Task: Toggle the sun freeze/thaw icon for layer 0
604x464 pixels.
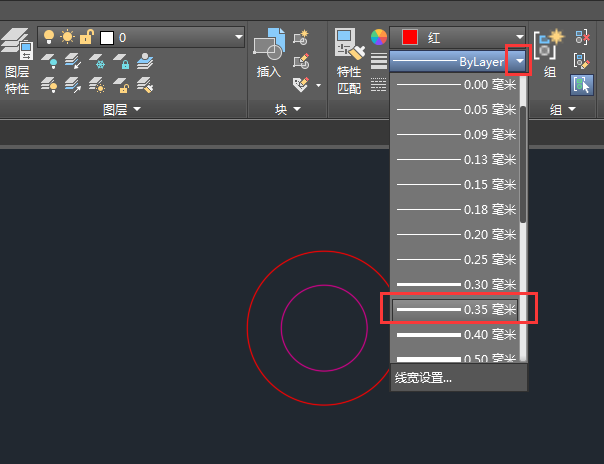Action: (x=67, y=37)
